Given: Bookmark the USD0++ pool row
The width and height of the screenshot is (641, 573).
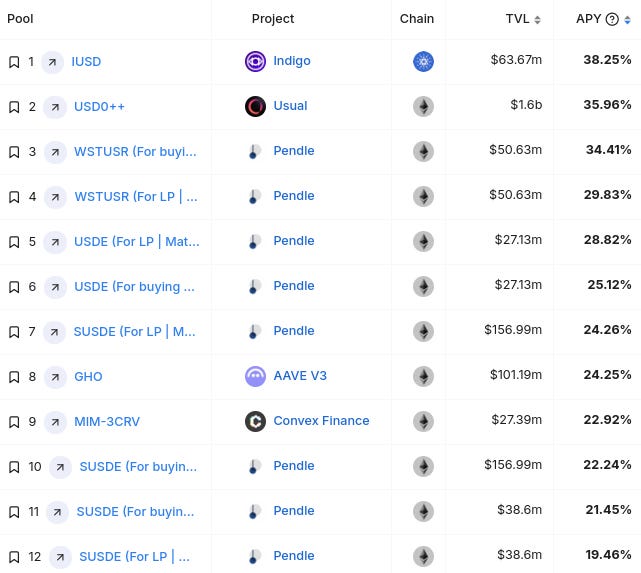Looking at the screenshot, I should [x=14, y=107].
